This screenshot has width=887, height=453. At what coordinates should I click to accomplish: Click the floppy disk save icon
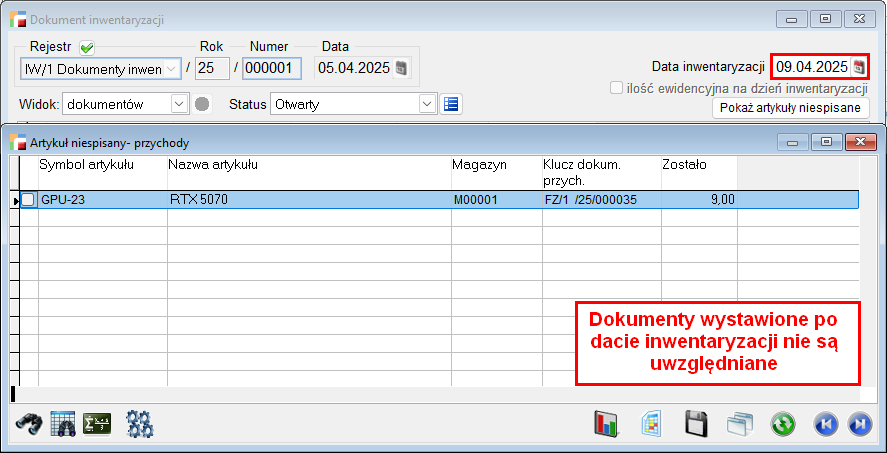coord(697,423)
